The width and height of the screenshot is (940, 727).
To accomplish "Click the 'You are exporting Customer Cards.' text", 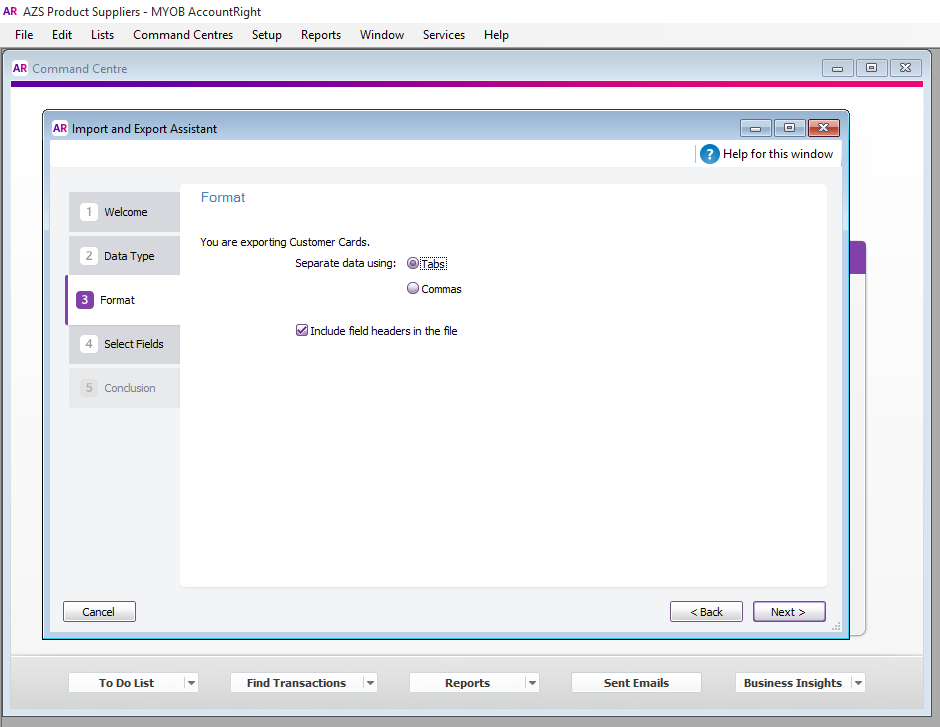I will click(285, 242).
